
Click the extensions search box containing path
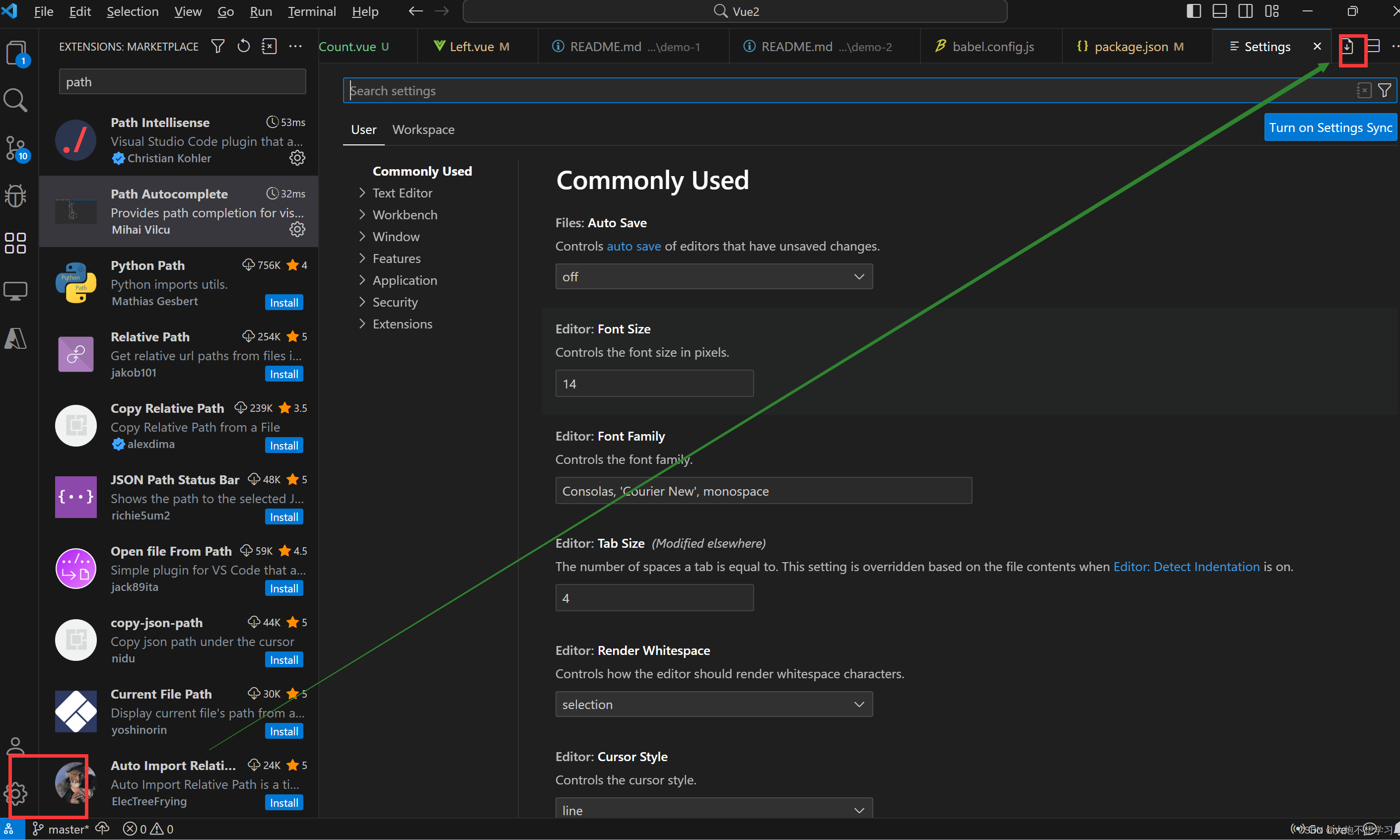coord(182,82)
